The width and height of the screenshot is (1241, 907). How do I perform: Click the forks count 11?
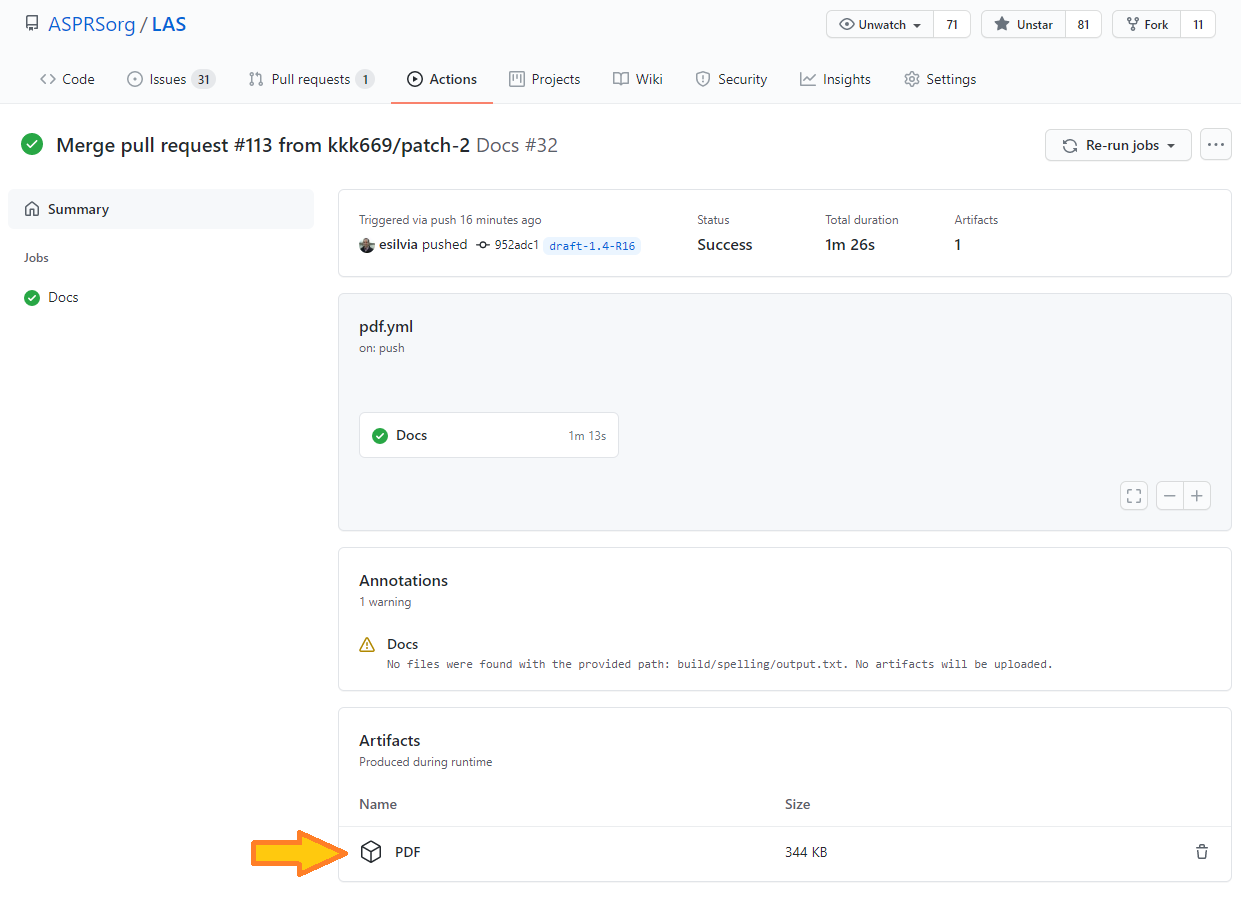pos(1198,25)
